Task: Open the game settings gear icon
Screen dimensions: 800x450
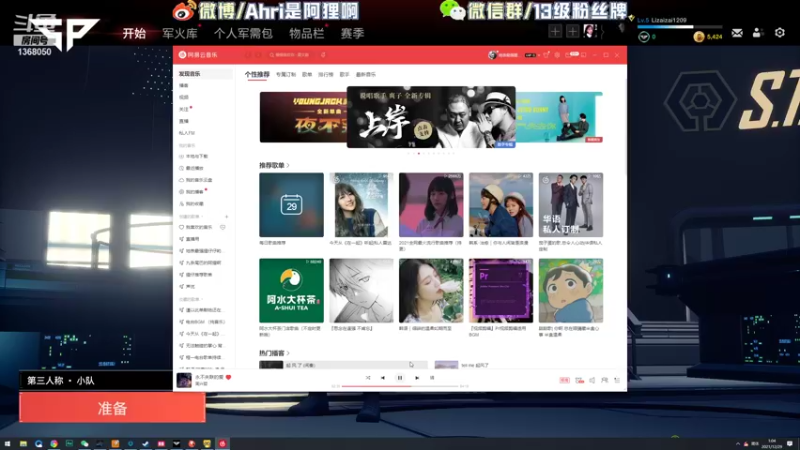Action: pos(780,33)
